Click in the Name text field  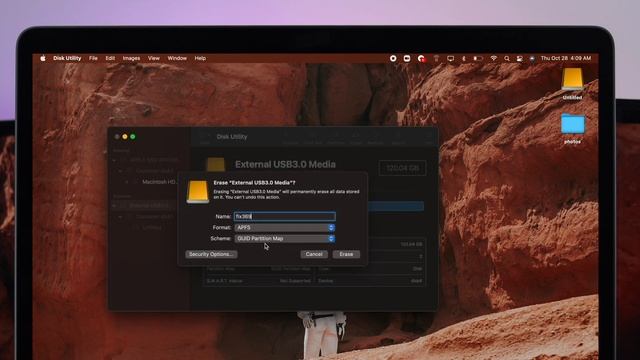coord(284,216)
